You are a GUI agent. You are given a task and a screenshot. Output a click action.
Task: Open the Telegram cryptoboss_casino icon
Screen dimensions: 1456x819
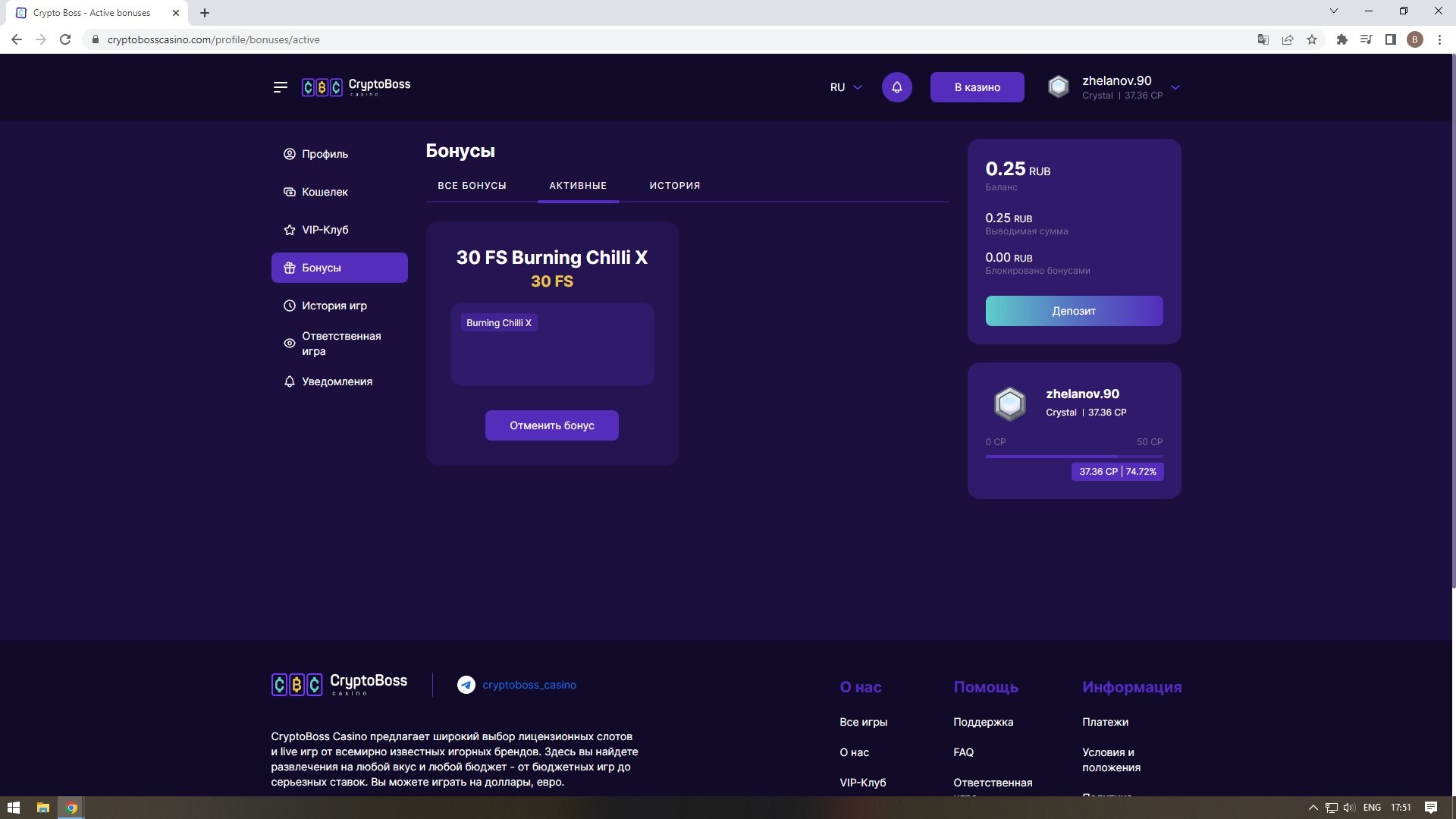pos(466,685)
